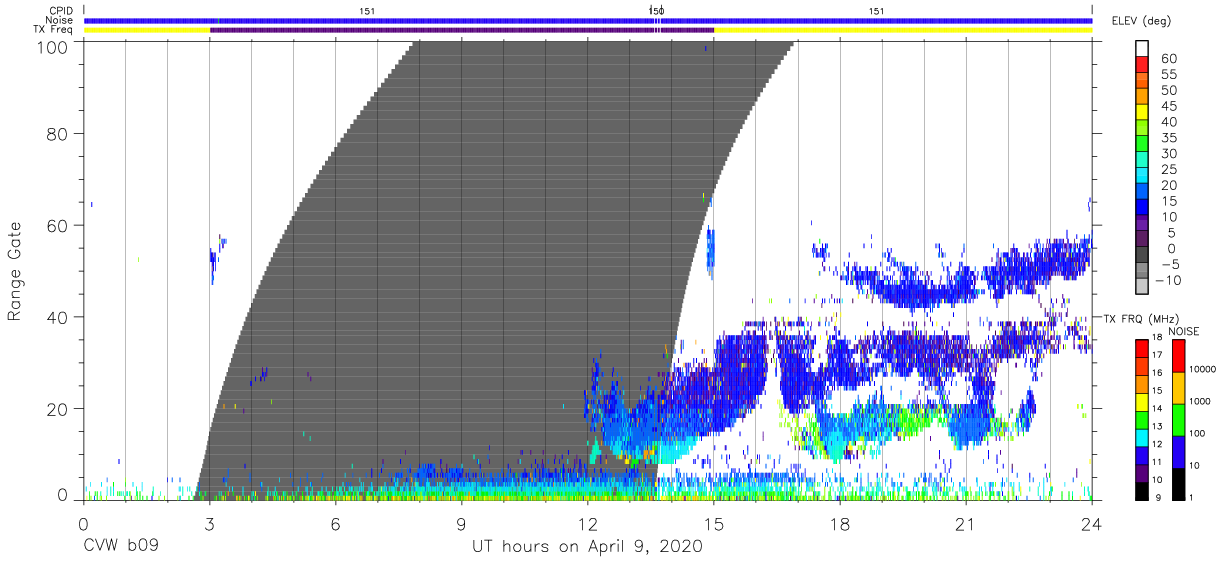Click the NOISE colorbar title
The image size is (1228, 567).
1185,330
